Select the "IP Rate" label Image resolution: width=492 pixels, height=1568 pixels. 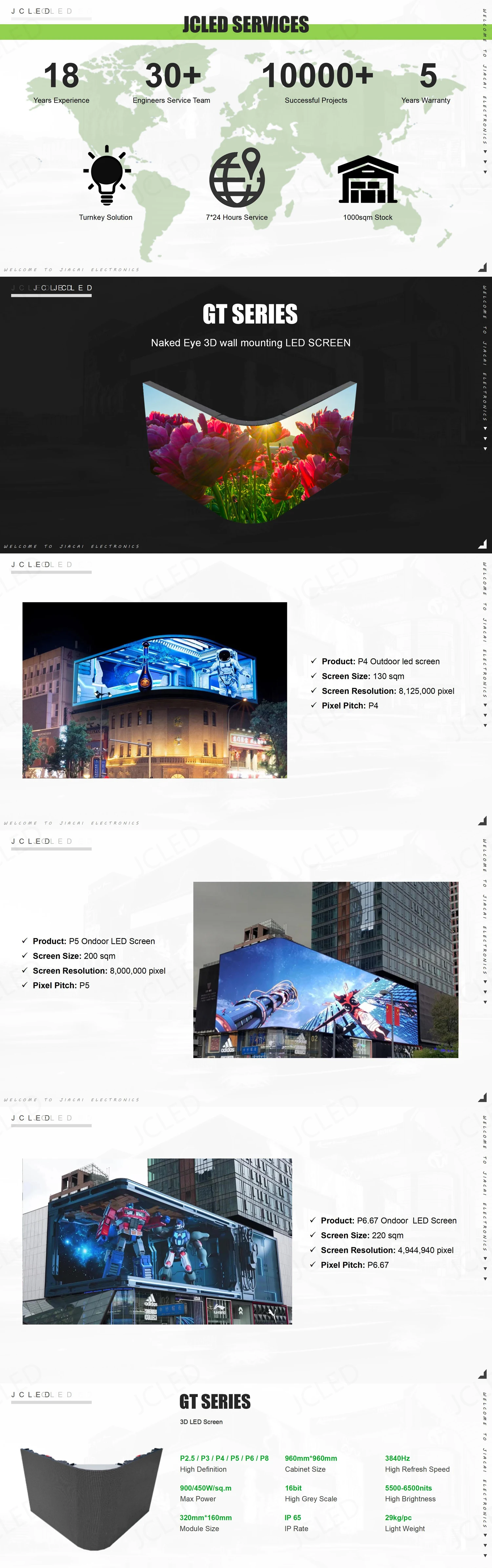[297, 1529]
